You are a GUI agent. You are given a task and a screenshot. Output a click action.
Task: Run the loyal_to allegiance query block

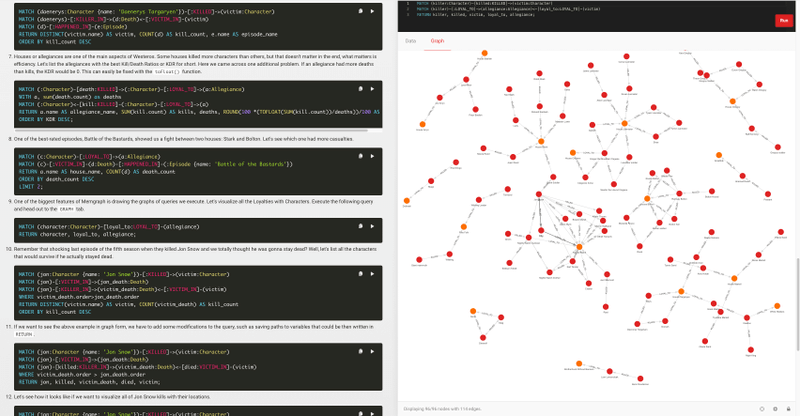coord(373,226)
